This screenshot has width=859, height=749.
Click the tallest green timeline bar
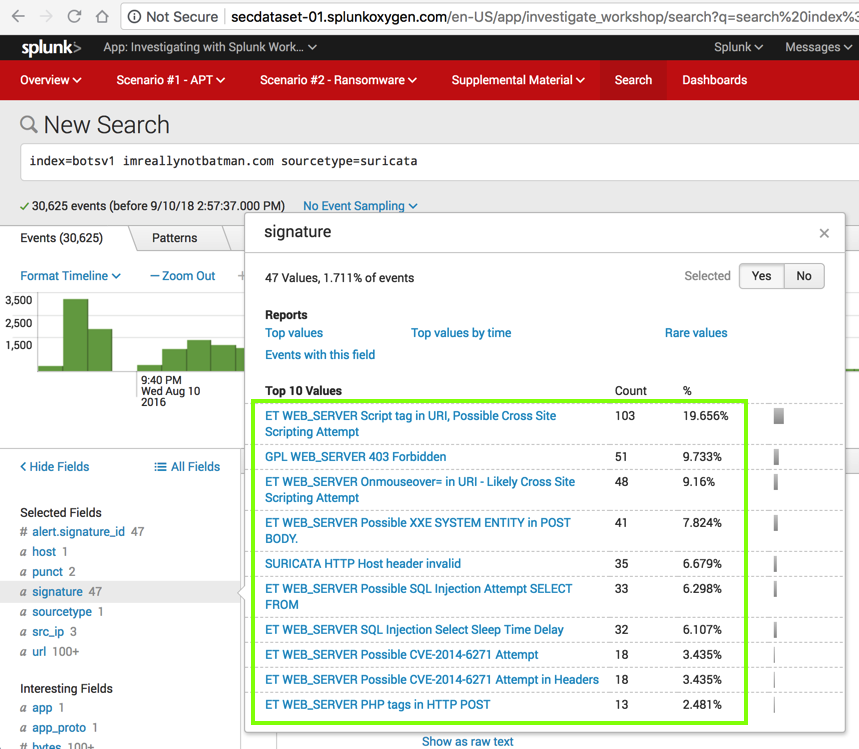(76, 335)
